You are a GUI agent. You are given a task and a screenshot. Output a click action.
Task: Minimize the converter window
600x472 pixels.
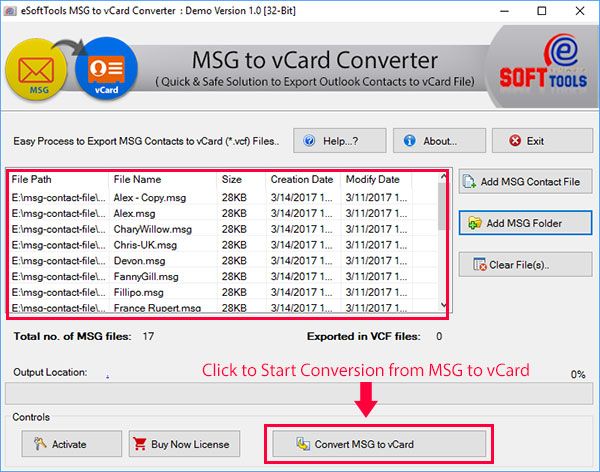[505, 11]
